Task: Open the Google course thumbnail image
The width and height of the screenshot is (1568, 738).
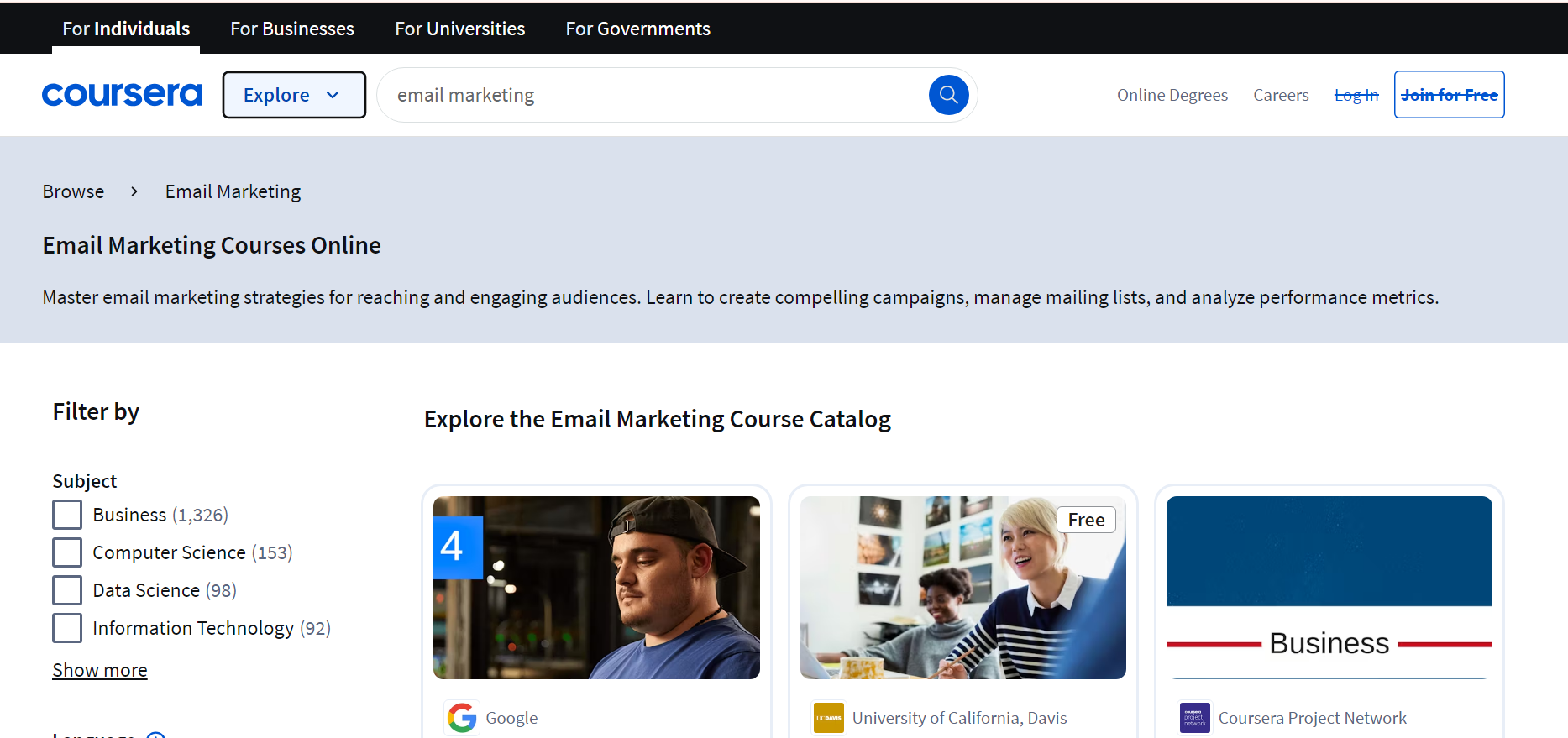Action: pyautogui.click(x=596, y=588)
